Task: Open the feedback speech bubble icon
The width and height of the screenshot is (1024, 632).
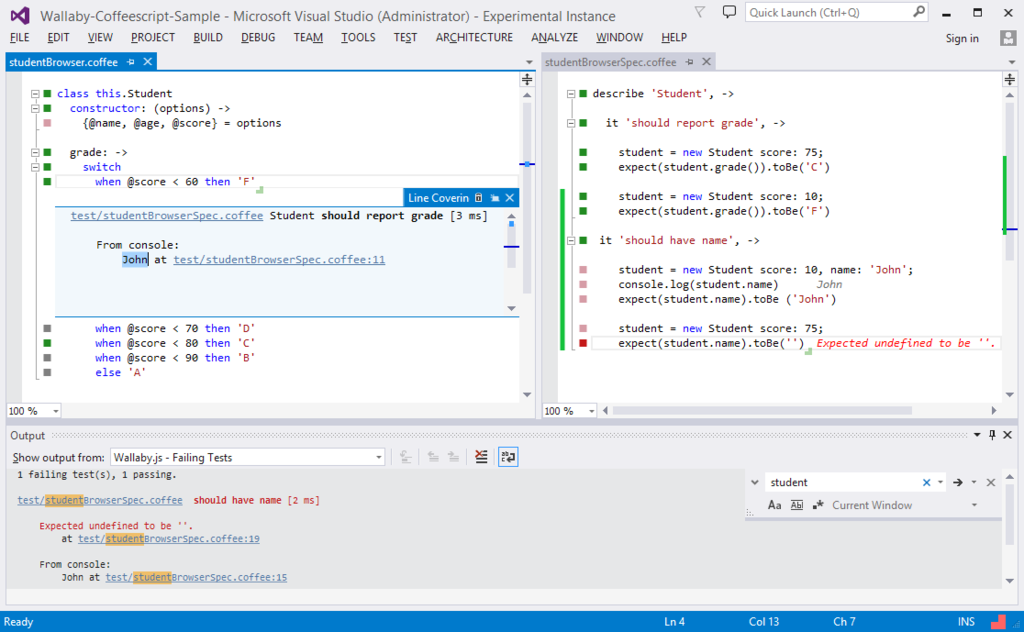Action: (x=729, y=12)
